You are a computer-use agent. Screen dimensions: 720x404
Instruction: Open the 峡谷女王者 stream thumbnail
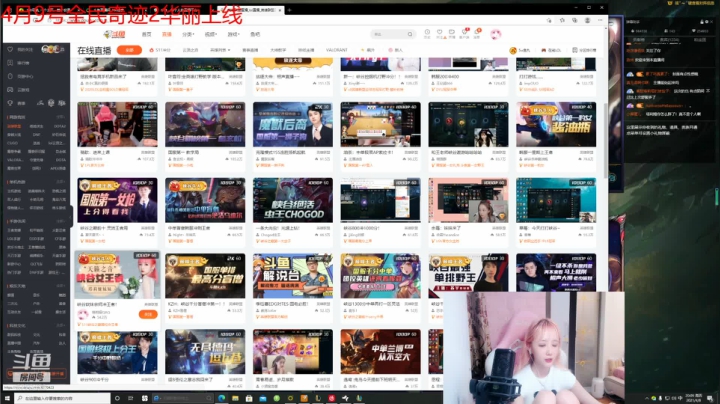(x=117, y=275)
